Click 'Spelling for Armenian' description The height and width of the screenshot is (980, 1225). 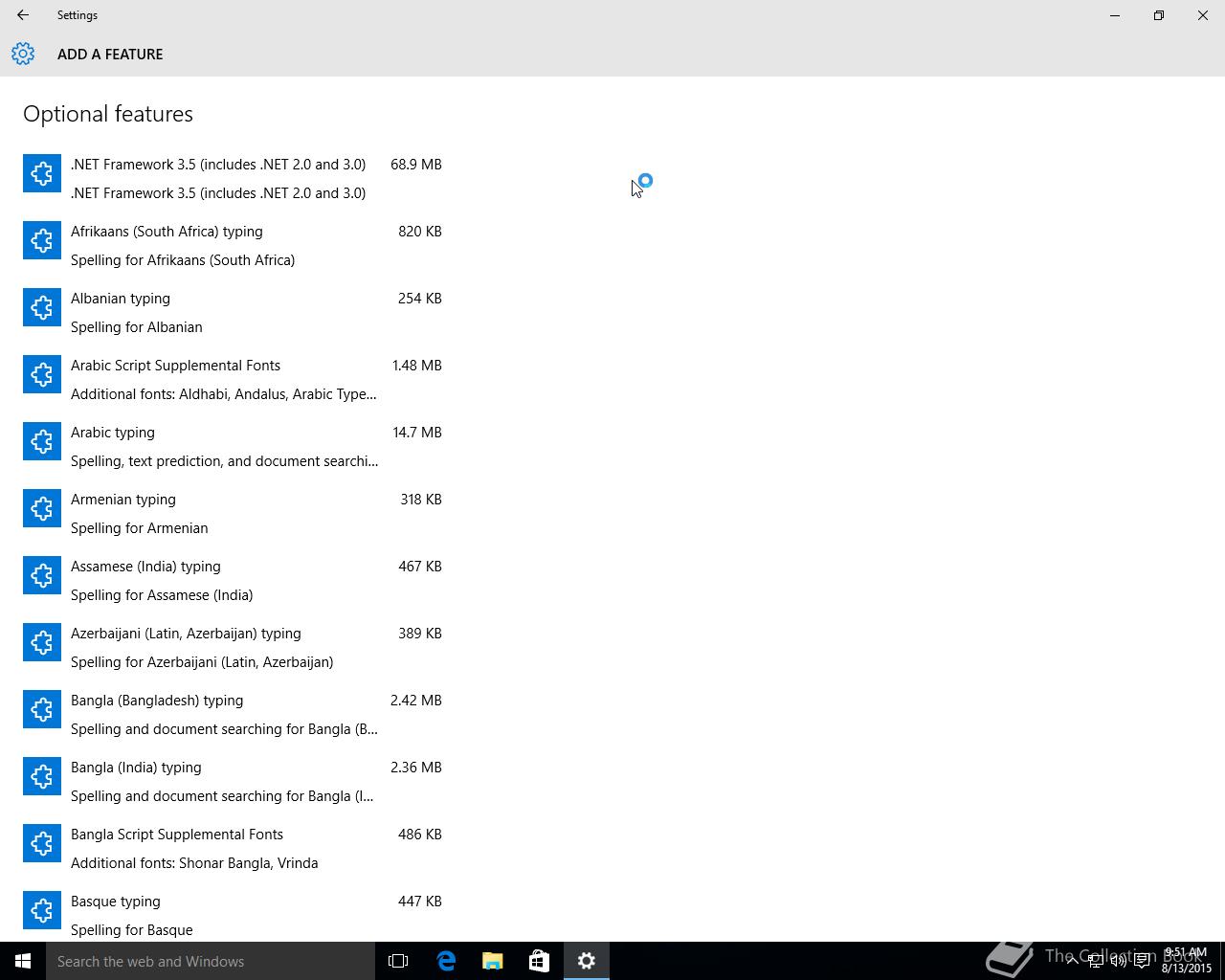click(140, 528)
